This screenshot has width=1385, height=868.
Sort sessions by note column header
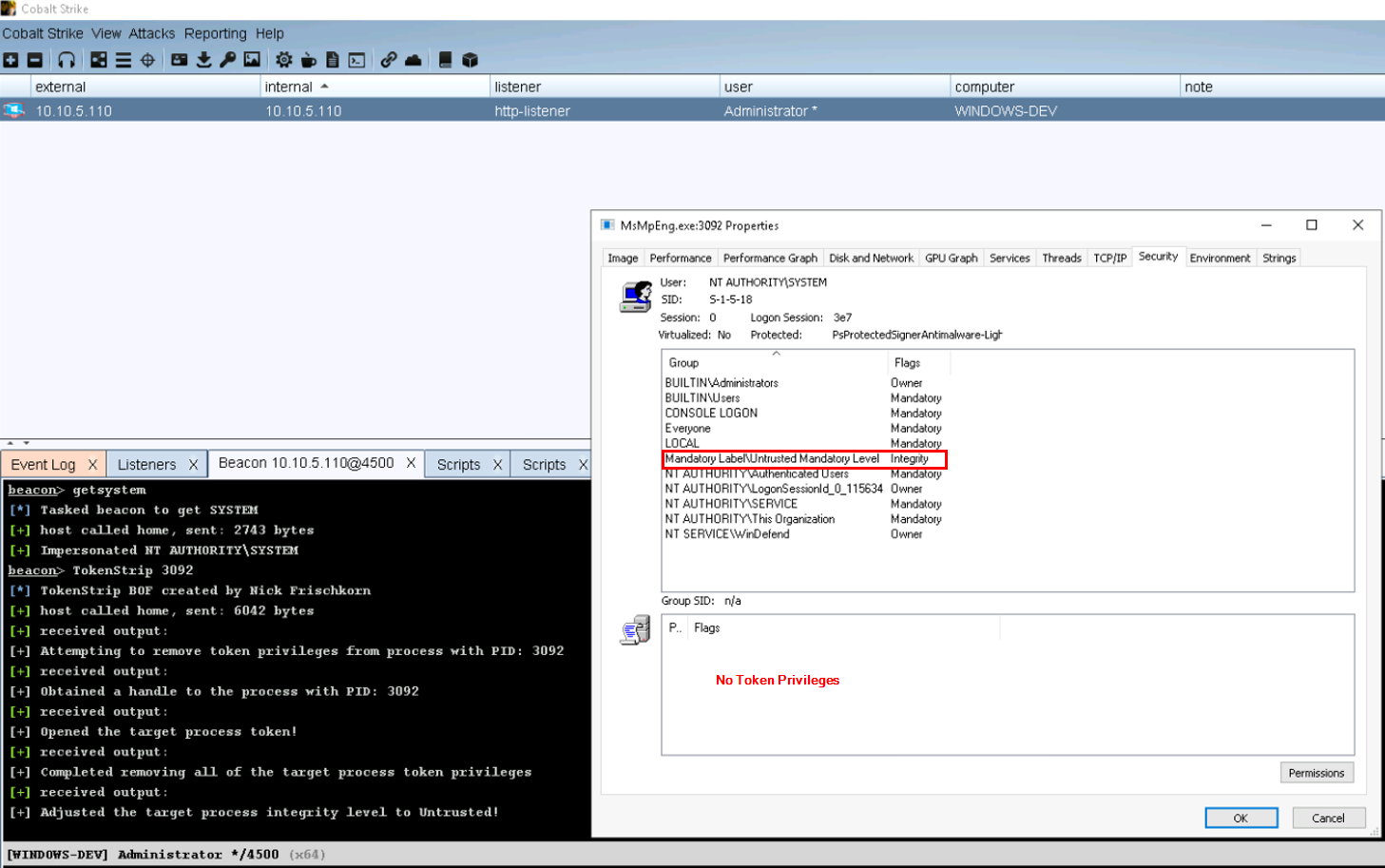(1281, 87)
